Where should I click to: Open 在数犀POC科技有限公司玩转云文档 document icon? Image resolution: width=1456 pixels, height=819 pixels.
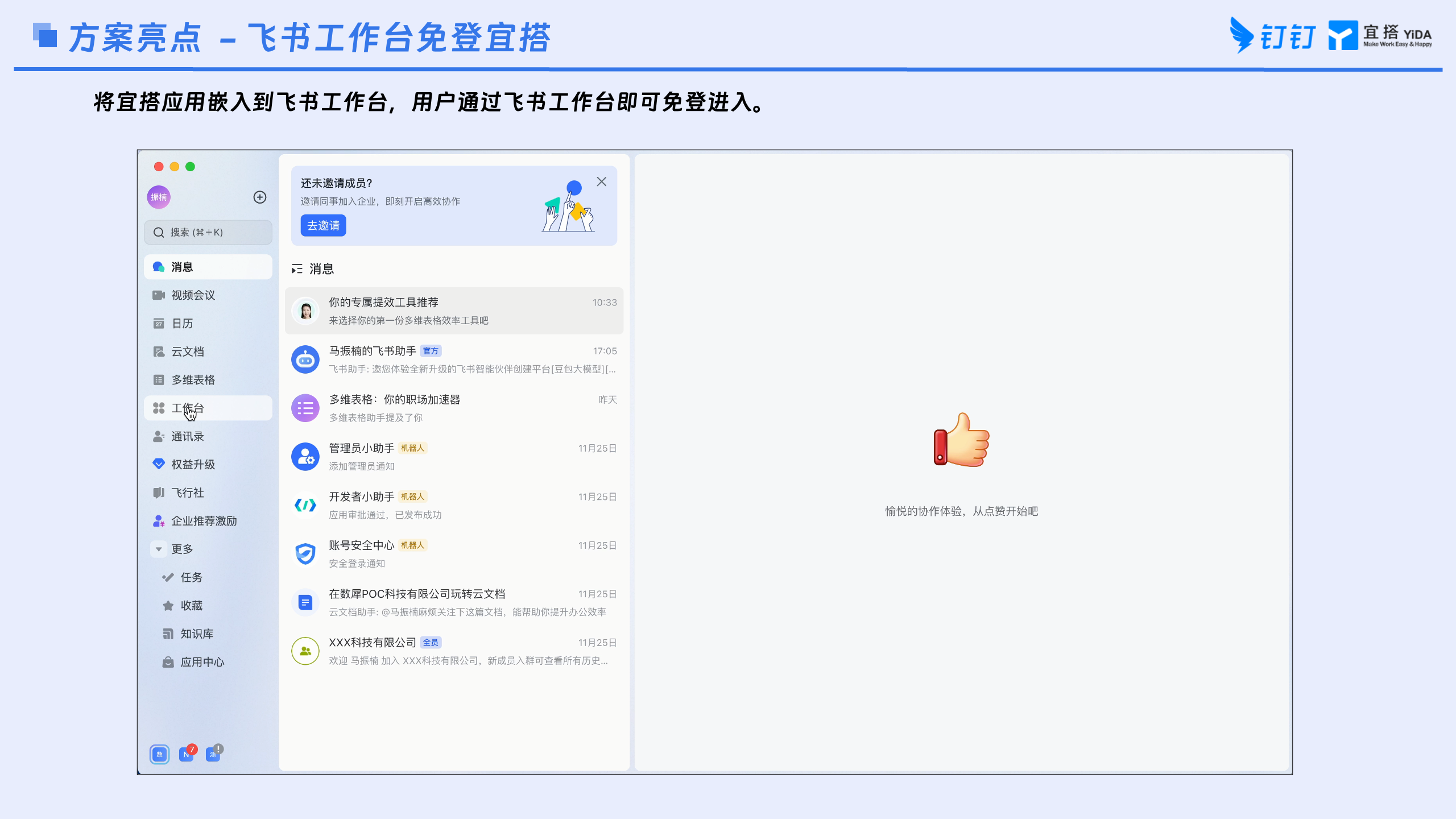pyautogui.click(x=305, y=602)
